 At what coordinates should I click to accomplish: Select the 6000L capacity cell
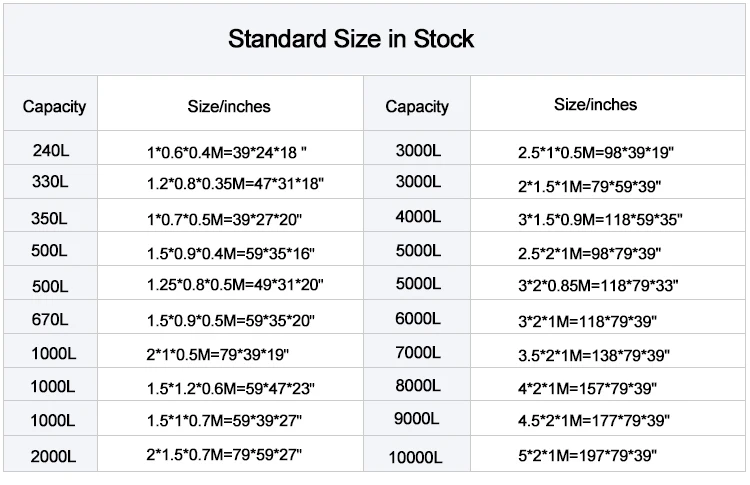point(417,320)
